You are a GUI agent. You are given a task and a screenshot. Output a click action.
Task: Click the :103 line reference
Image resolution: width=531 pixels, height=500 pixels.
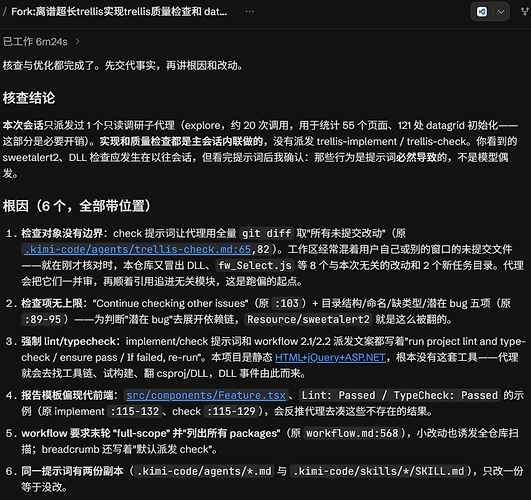click(x=286, y=303)
